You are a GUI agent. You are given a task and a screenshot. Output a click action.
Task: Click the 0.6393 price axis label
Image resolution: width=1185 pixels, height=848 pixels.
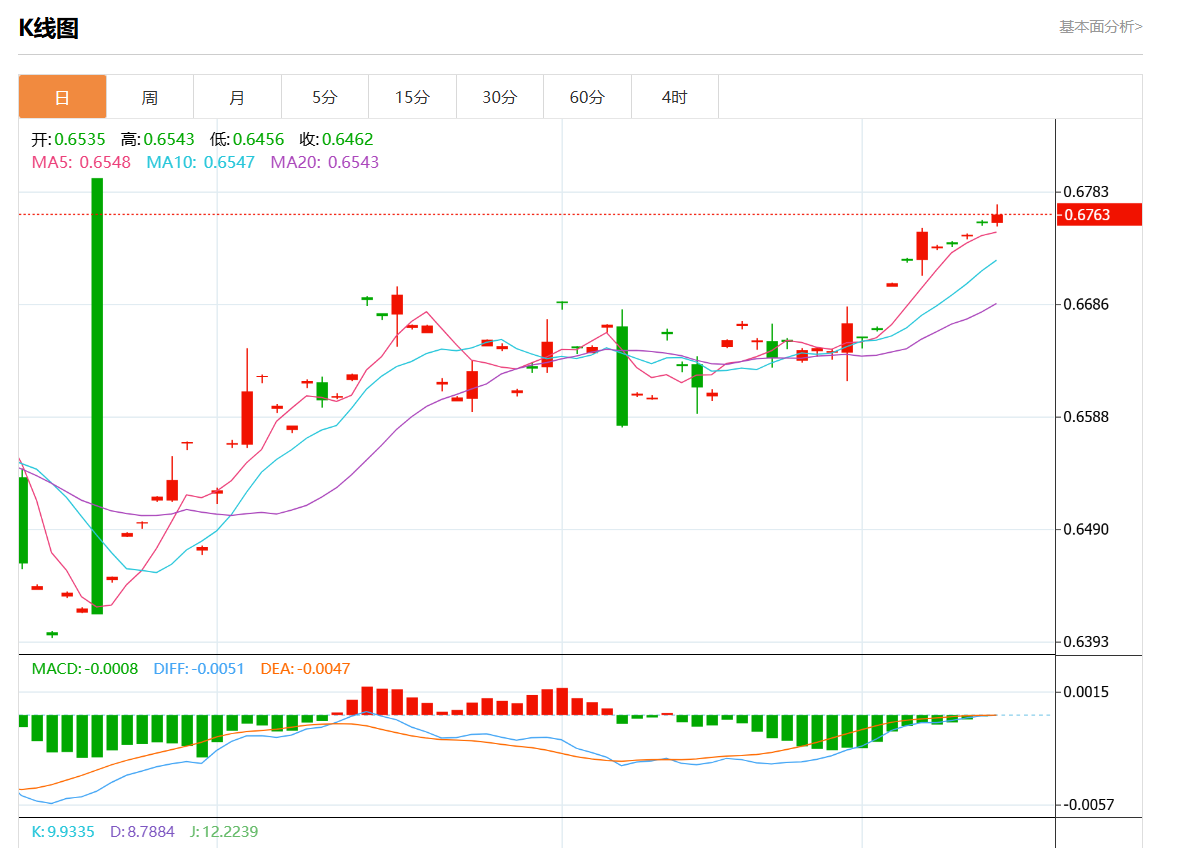(1086, 642)
